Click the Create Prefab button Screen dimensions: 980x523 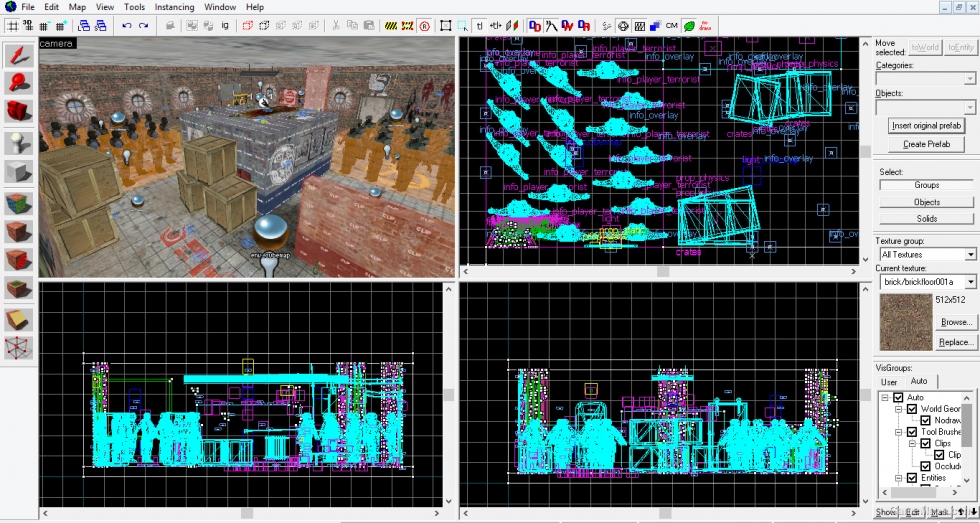tap(927, 144)
